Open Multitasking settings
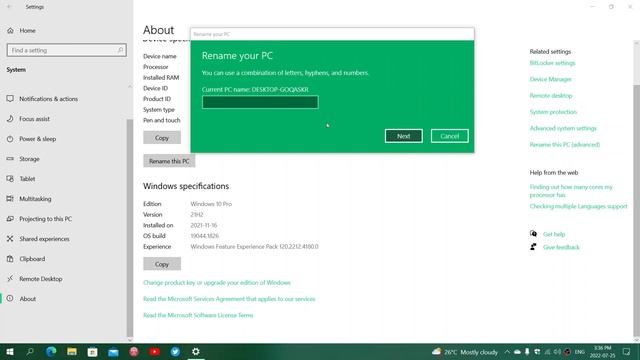This screenshot has height=360, width=640. click(x=35, y=199)
